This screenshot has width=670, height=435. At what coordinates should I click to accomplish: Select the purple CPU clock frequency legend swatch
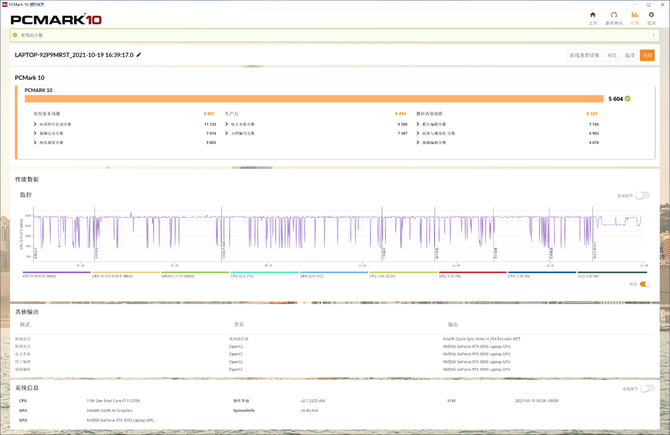click(56, 272)
